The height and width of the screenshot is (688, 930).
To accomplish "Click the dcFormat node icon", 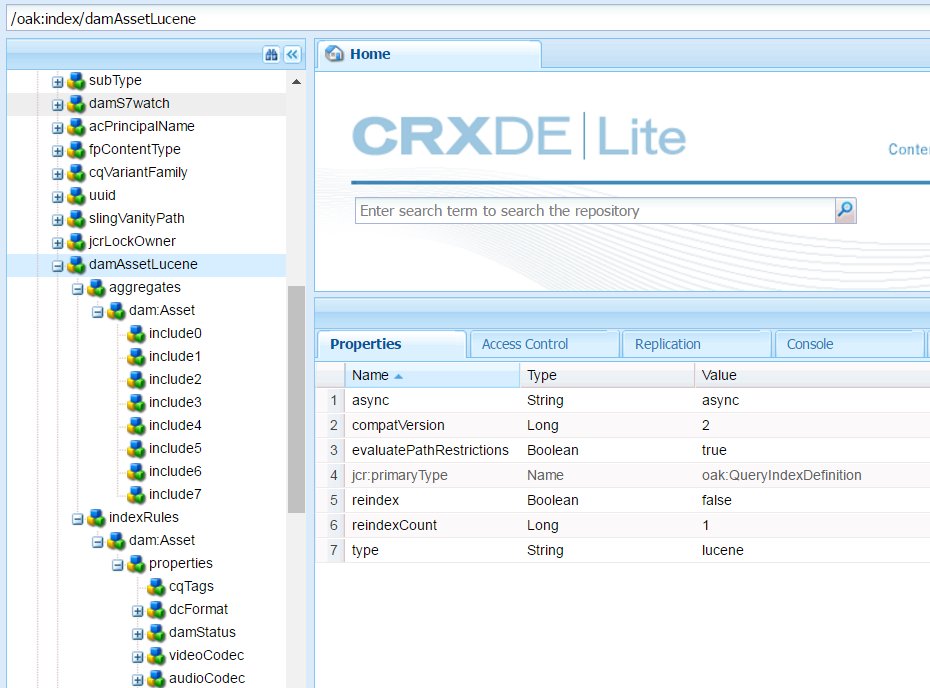I will (x=157, y=610).
